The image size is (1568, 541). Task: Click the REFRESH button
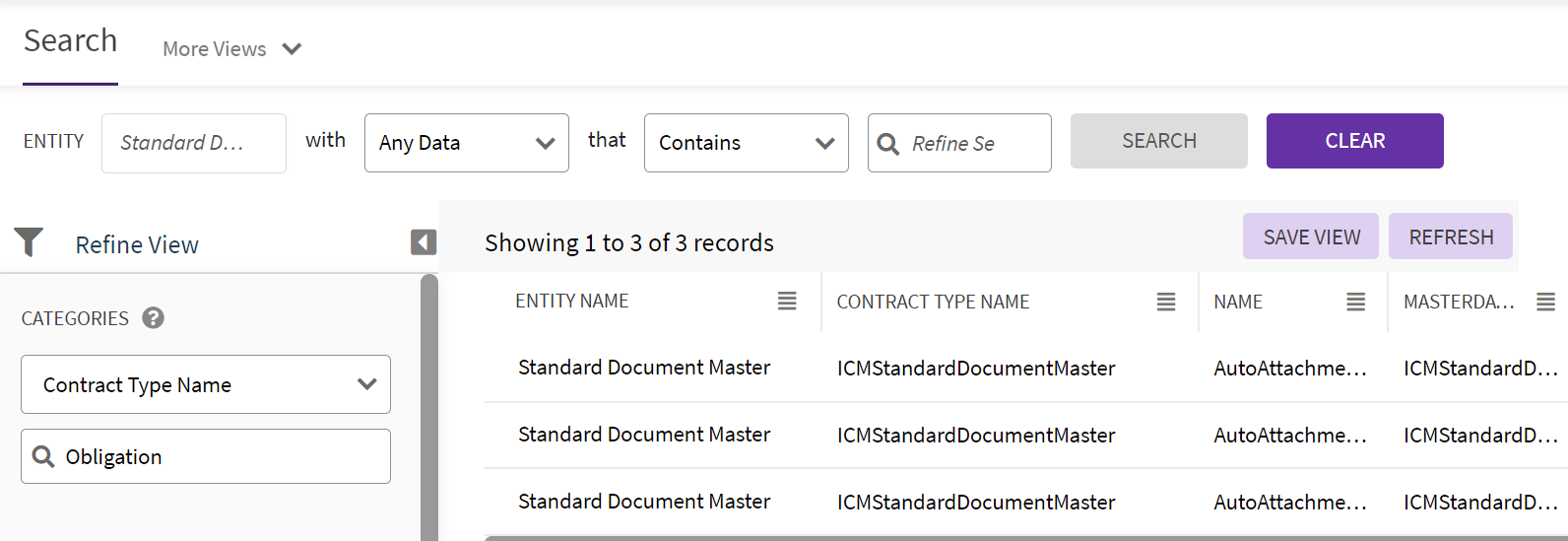(x=1450, y=237)
